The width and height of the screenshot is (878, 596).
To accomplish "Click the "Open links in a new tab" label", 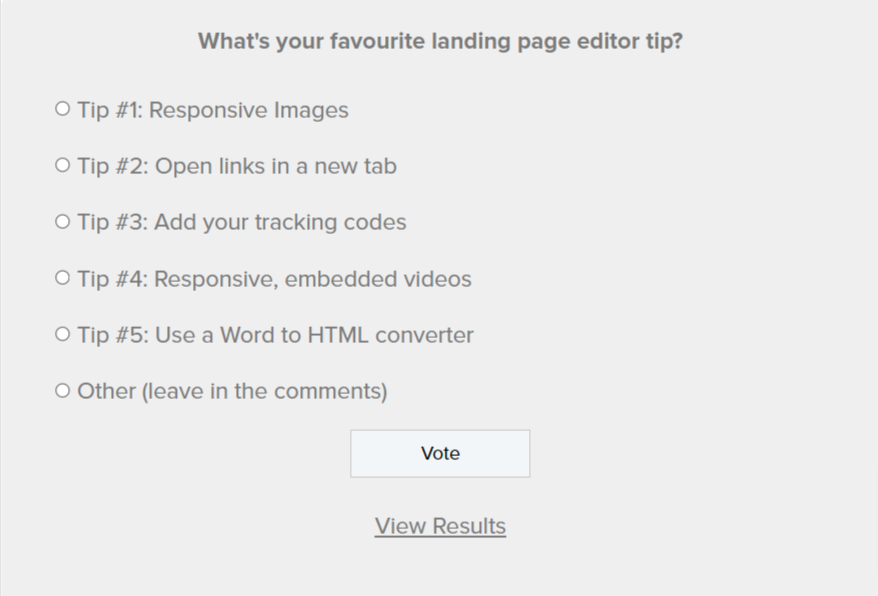I will [x=275, y=166].
